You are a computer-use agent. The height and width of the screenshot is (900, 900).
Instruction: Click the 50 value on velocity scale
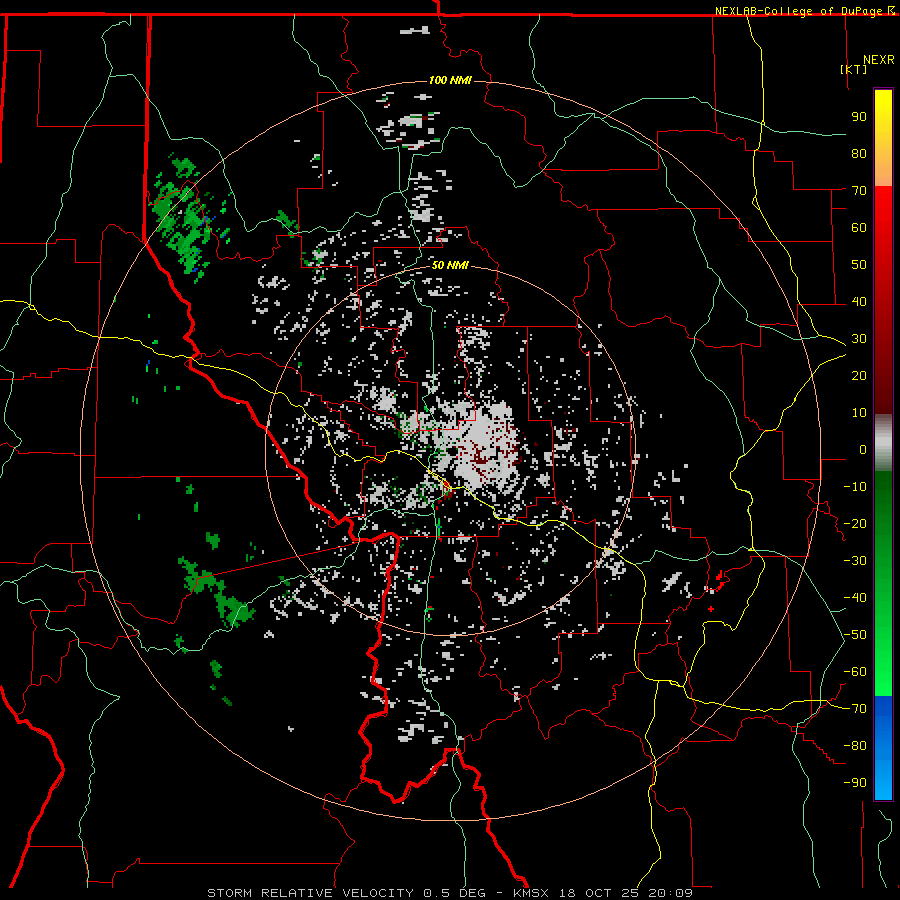click(859, 265)
